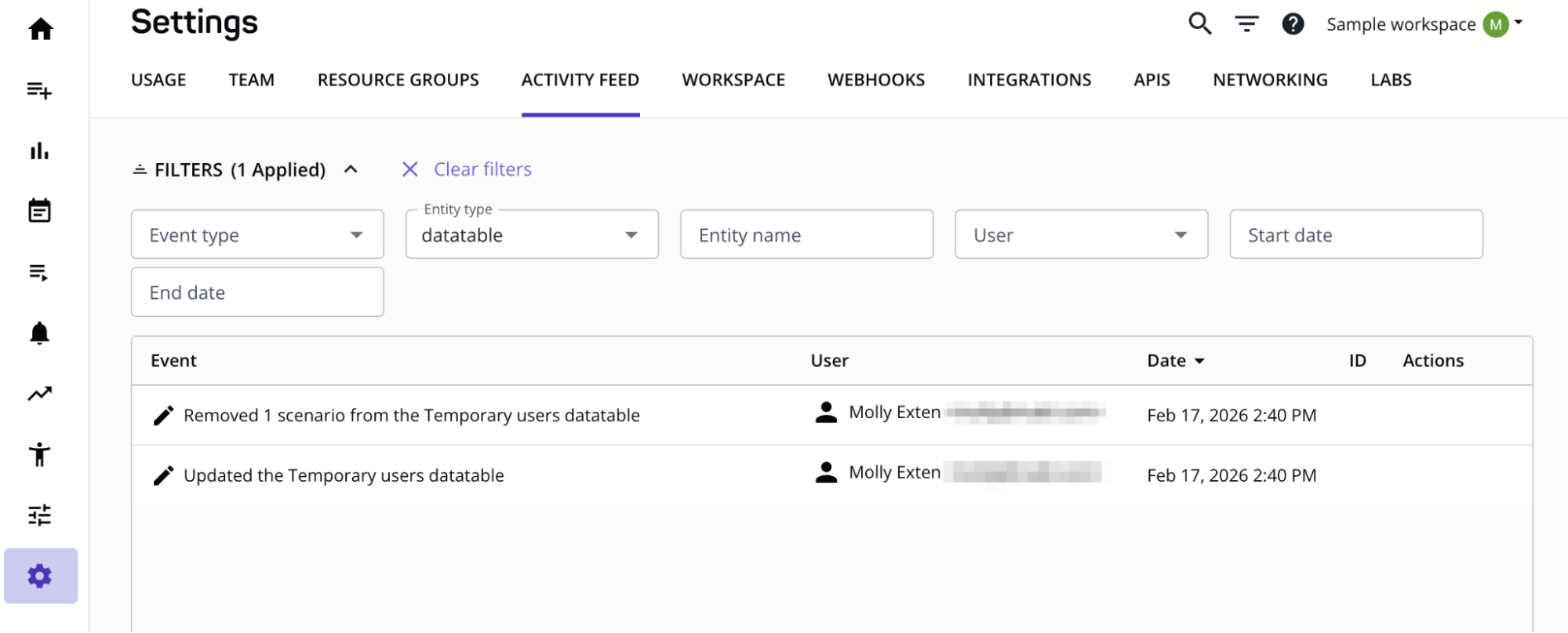Click the Clear filters link

pyautogui.click(x=482, y=169)
